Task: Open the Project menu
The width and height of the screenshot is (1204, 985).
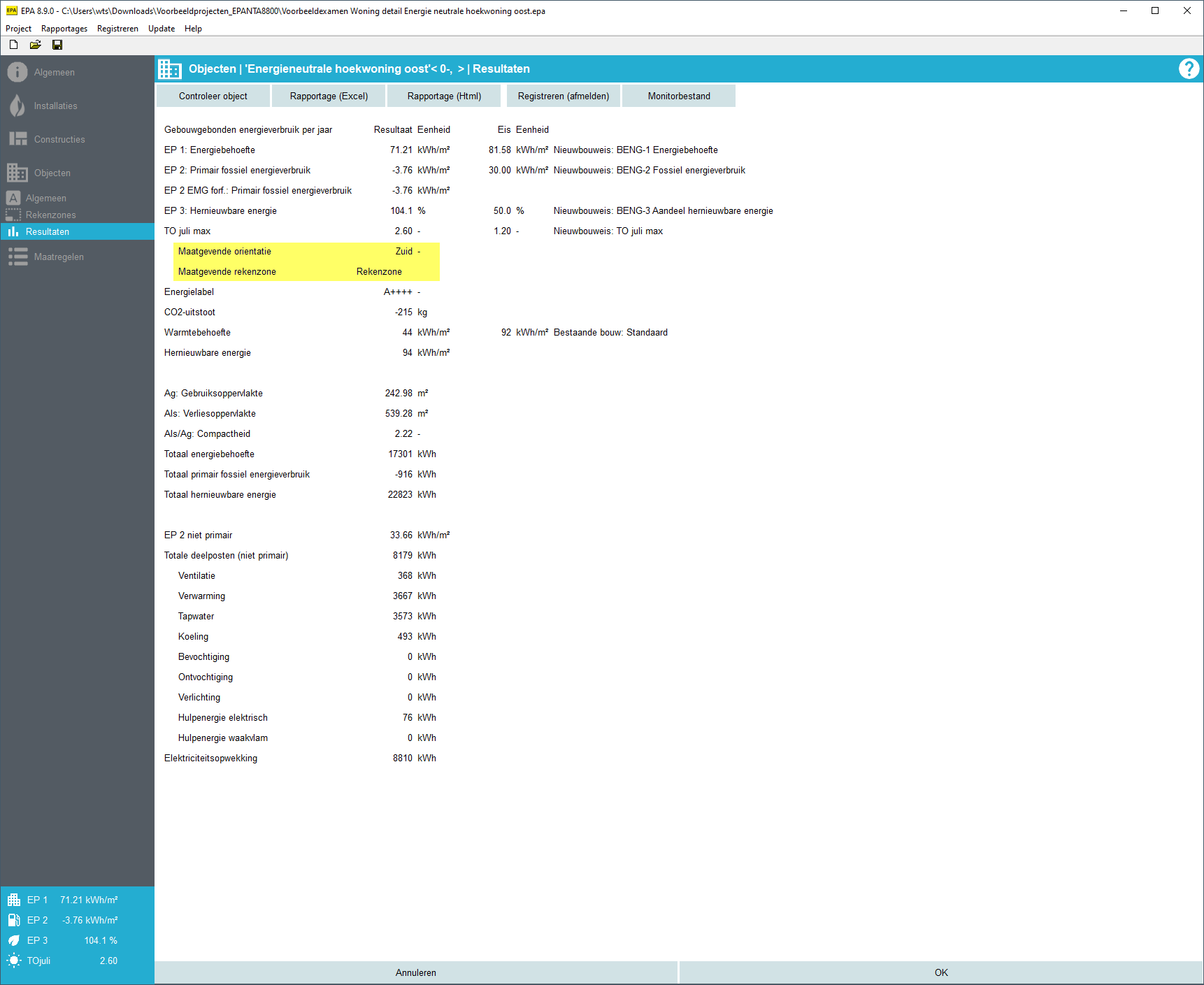Action: 18,29
